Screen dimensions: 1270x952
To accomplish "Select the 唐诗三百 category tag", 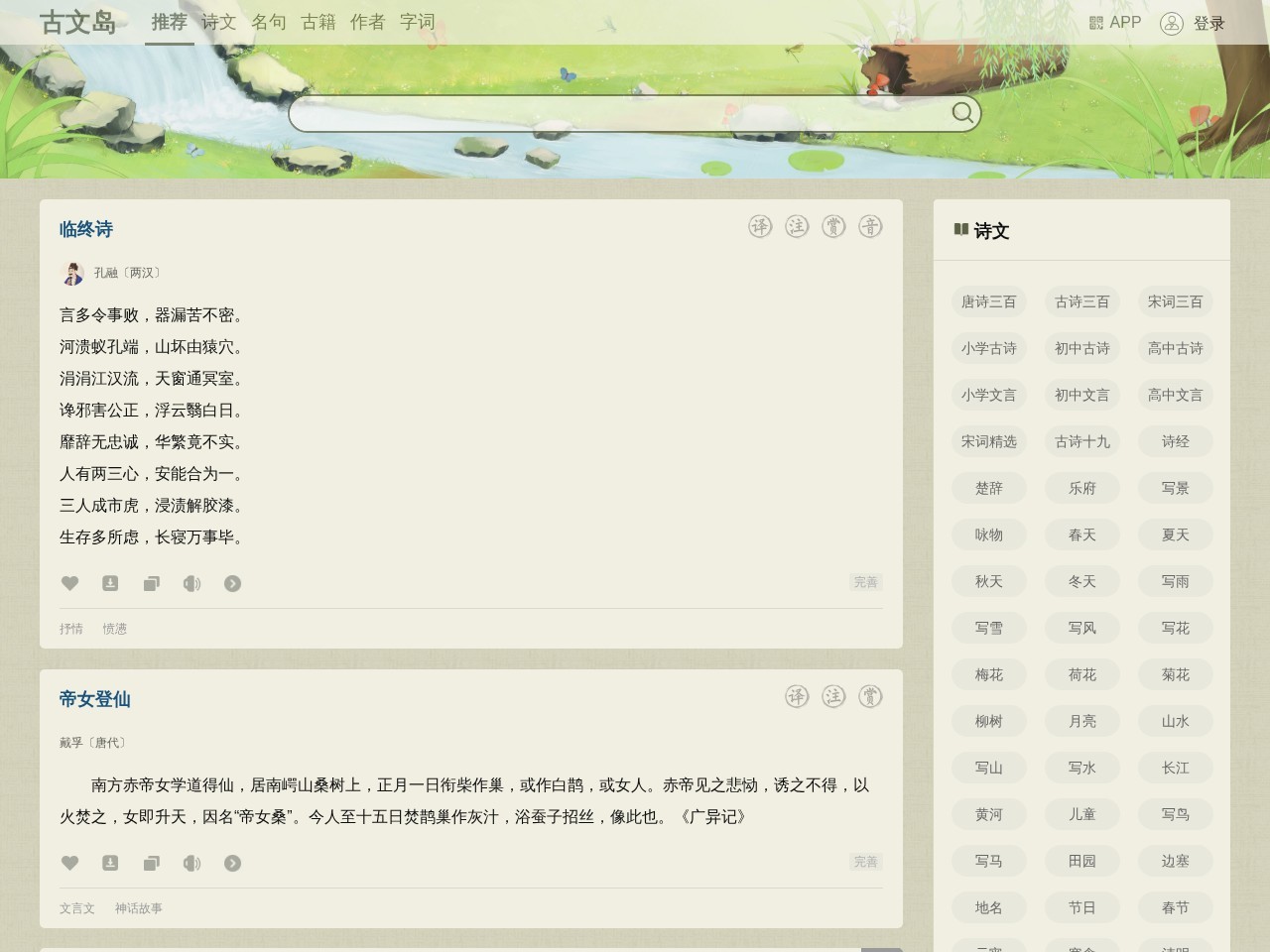I will click(x=988, y=301).
